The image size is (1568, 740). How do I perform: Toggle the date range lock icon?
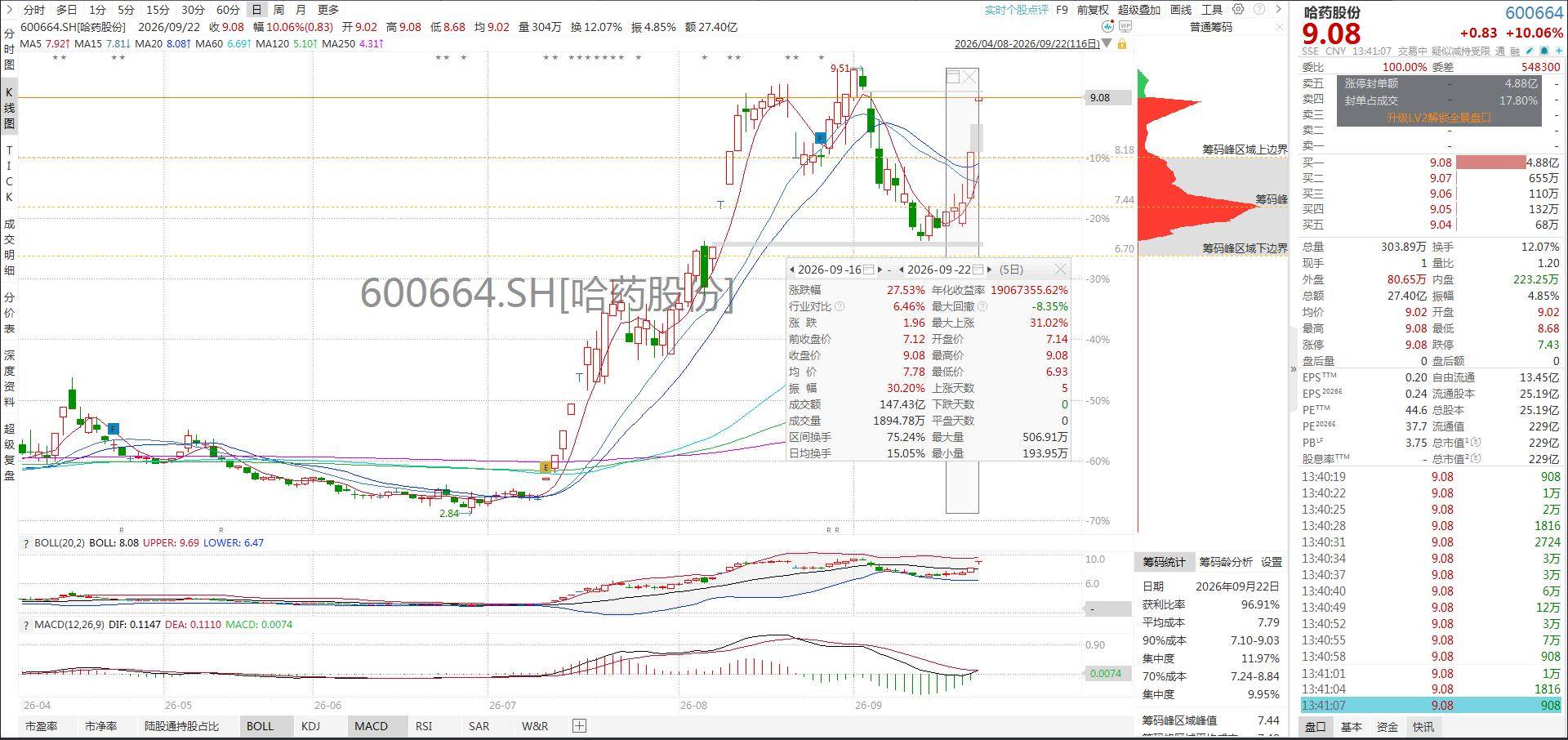1122,44
